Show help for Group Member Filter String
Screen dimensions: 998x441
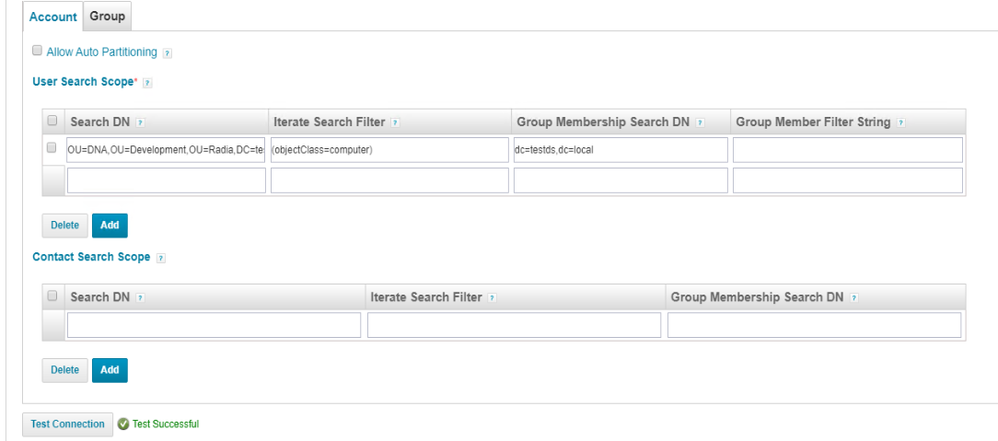click(x=901, y=122)
